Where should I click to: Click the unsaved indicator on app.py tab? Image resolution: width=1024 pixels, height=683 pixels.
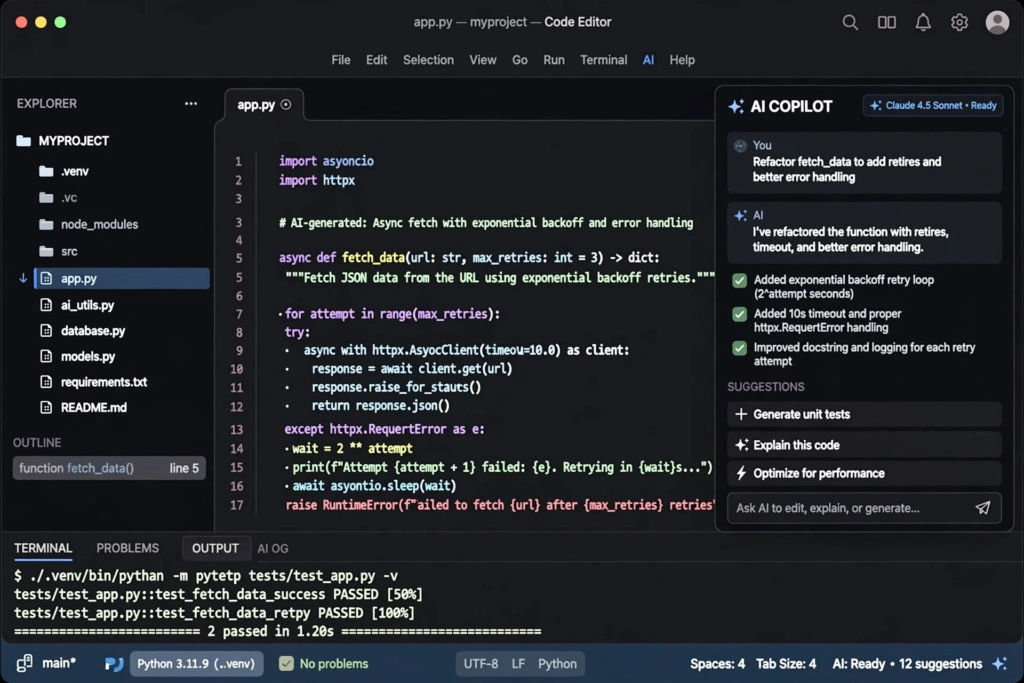[286, 104]
